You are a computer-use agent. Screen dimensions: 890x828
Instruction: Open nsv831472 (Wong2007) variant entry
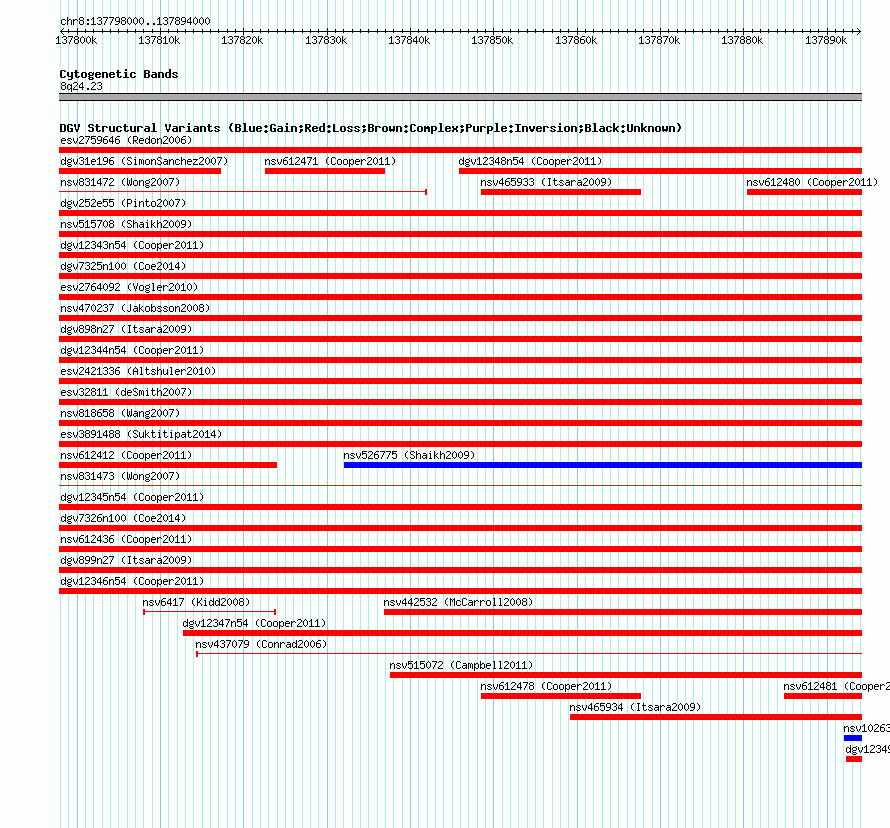tap(120, 182)
